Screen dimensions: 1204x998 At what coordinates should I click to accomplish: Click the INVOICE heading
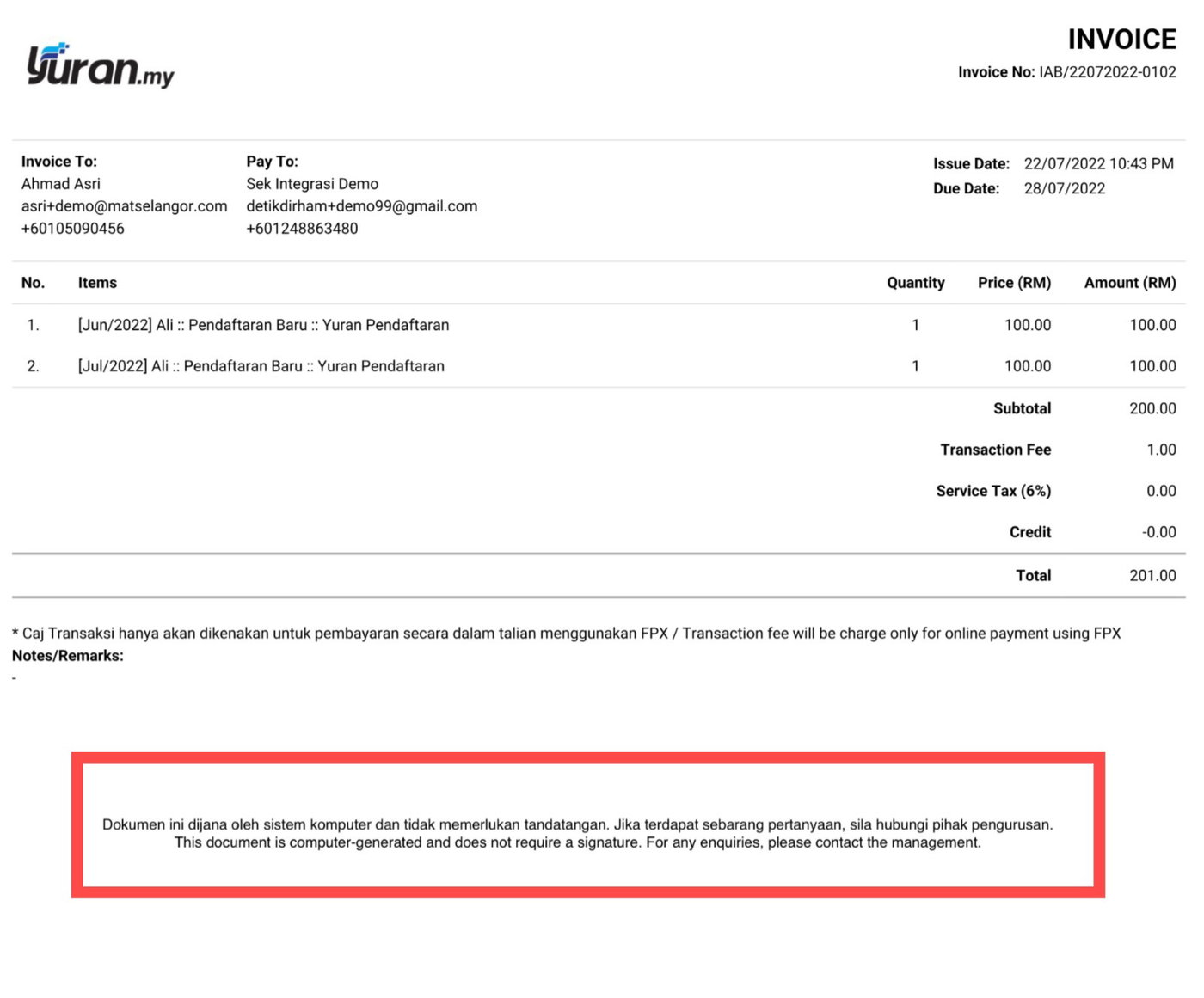tap(1121, 40)
